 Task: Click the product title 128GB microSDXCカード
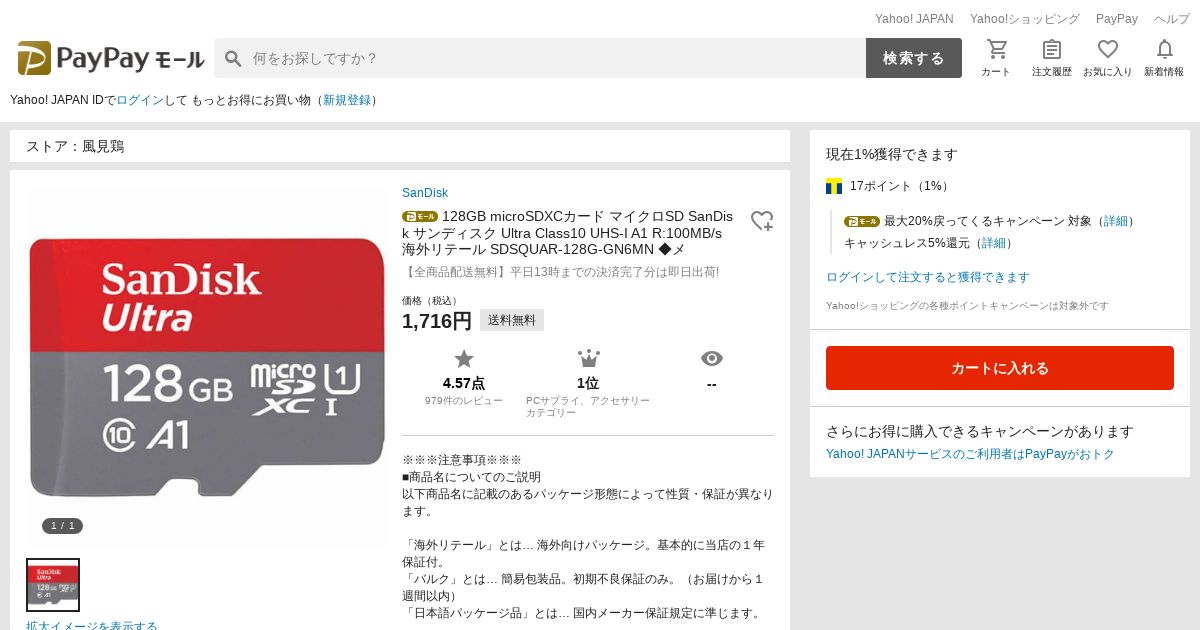[567, 233]
